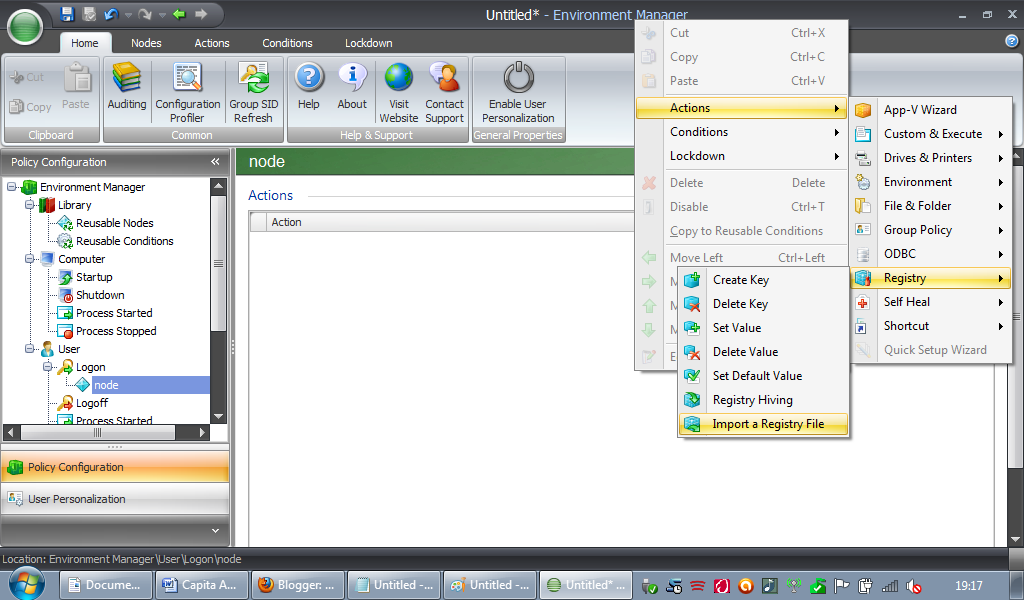Image resolution: width=1024 pixels, height=600 pixels.
Task: Save using the quick access floppy icon
Action: click(67, 14)
